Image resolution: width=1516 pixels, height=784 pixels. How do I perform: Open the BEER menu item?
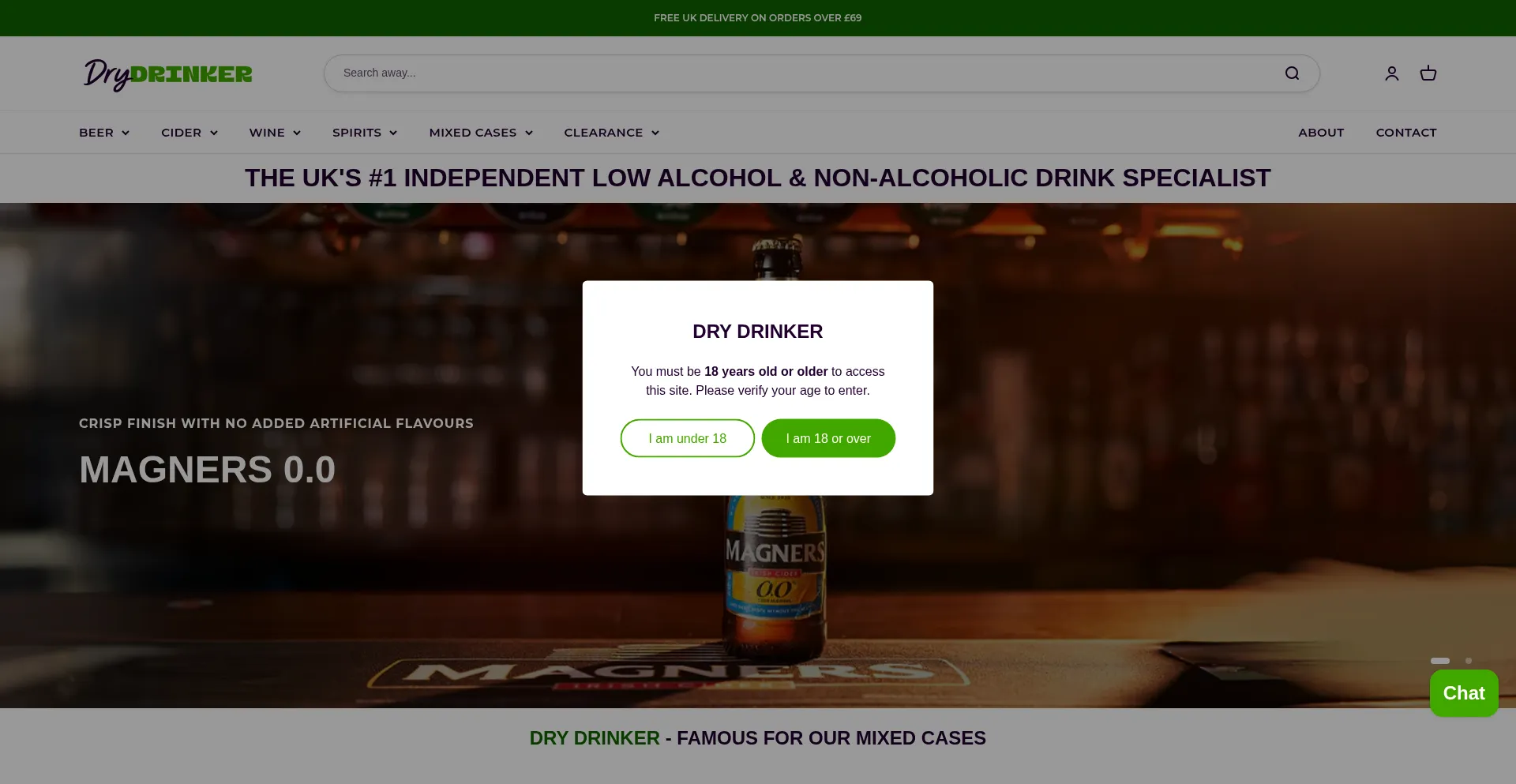click(x=96, y=133)
